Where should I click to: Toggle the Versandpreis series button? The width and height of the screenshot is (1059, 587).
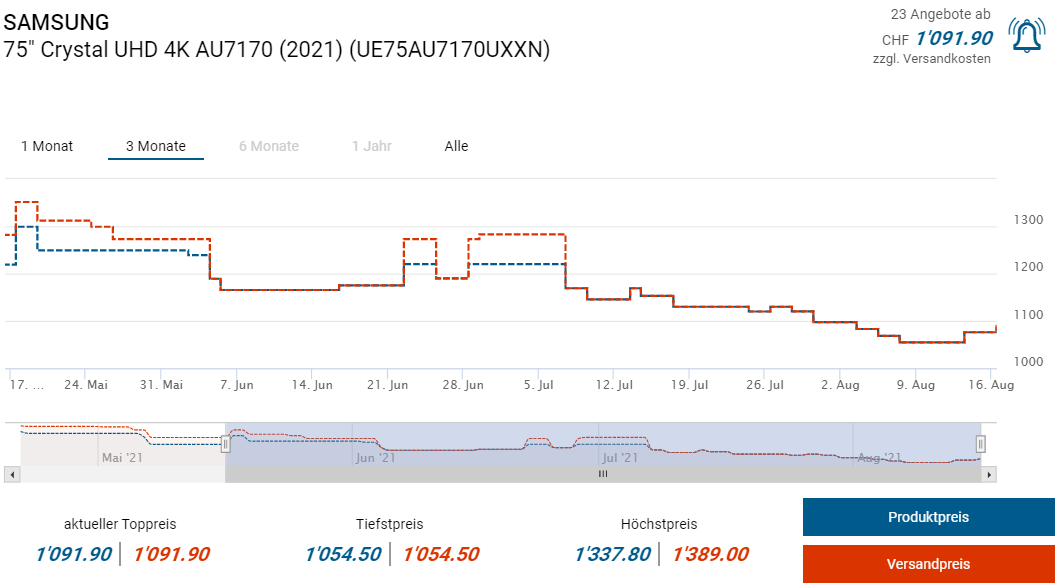(x=929, y=565)
